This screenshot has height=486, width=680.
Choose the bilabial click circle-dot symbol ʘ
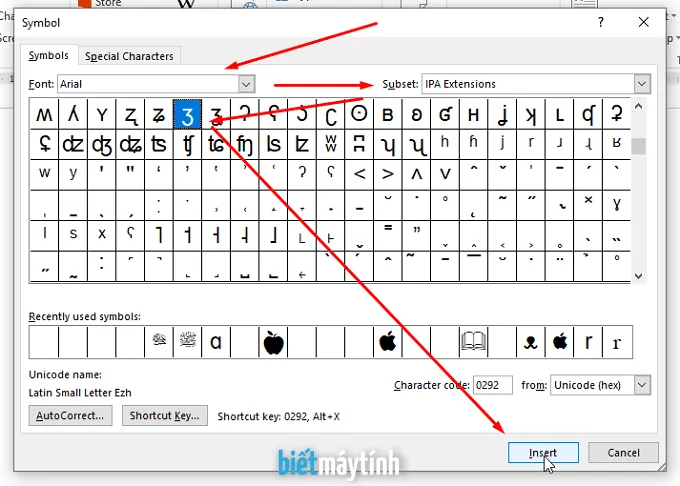(359, 114)
